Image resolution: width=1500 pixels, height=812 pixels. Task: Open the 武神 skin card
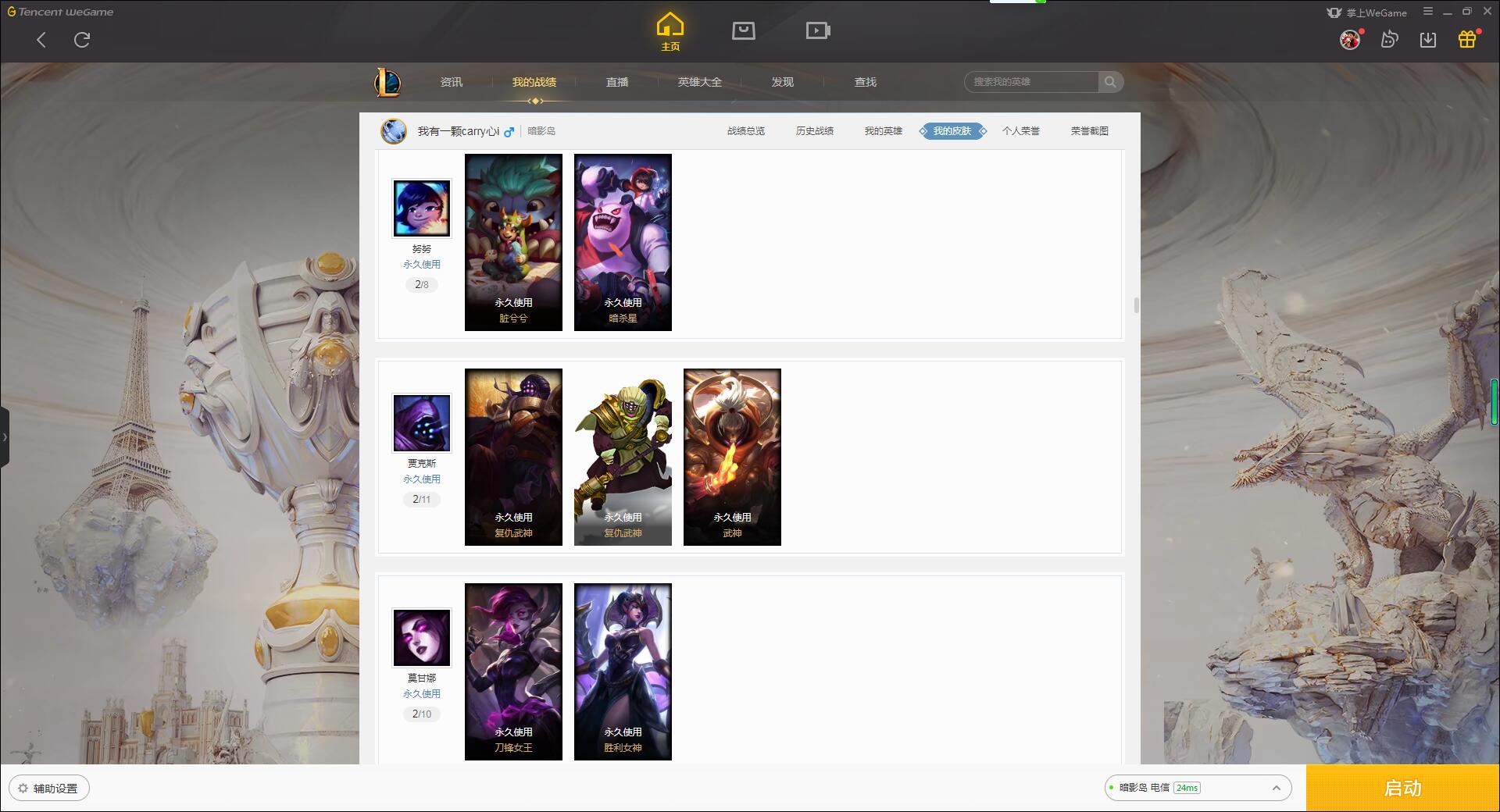(x=732, y=457)
